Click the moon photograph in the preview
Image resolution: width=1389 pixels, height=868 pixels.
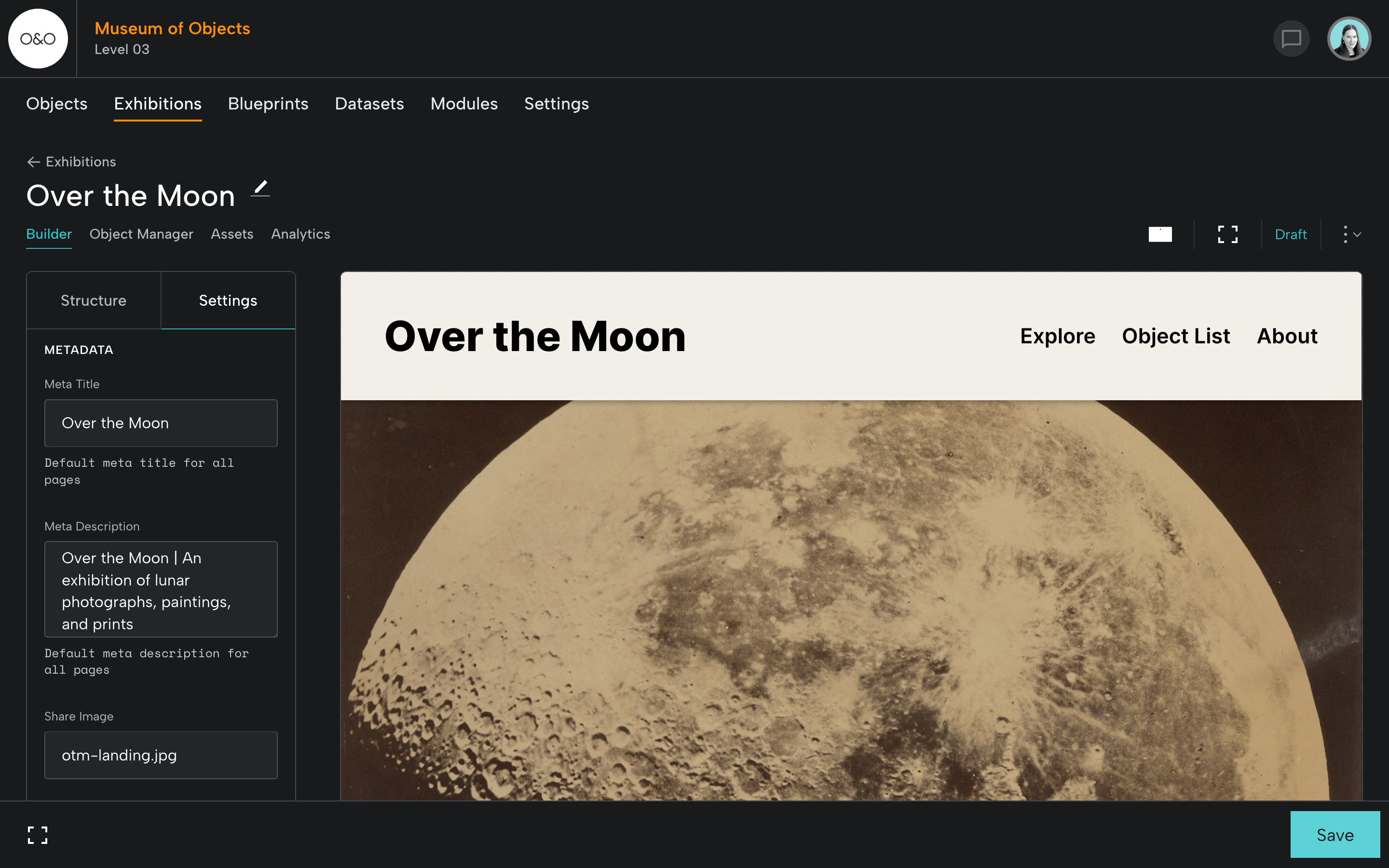click(851, 600)
